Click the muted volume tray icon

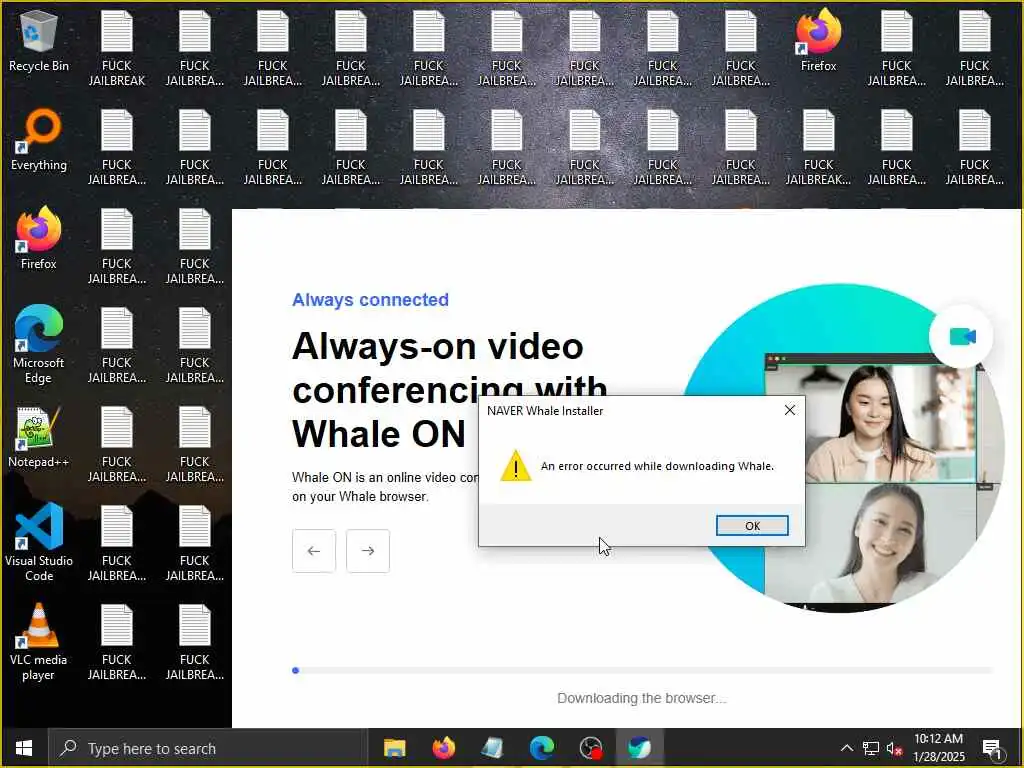894,748
